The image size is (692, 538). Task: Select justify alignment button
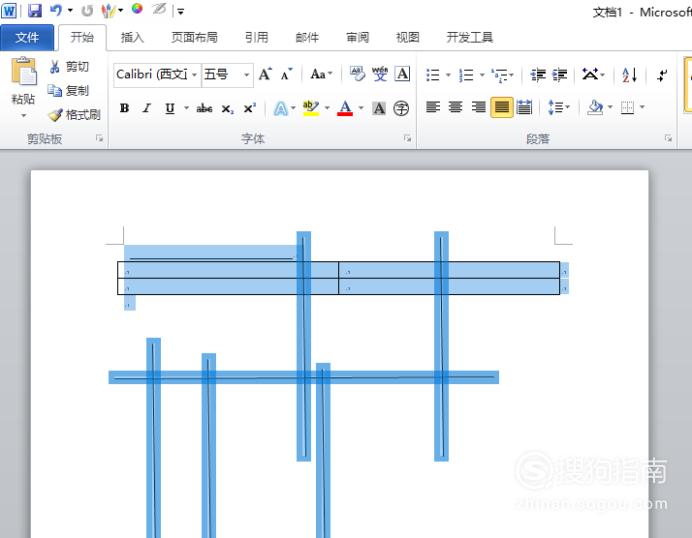click(502, 107)
